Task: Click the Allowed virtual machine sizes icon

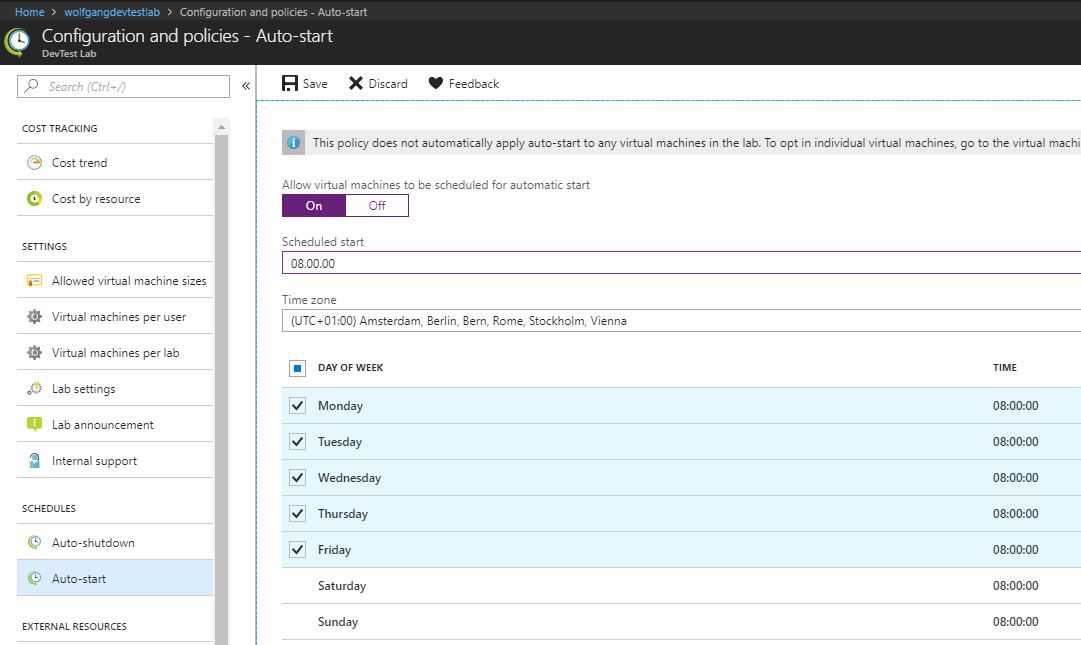Action: tap(34, 280)
